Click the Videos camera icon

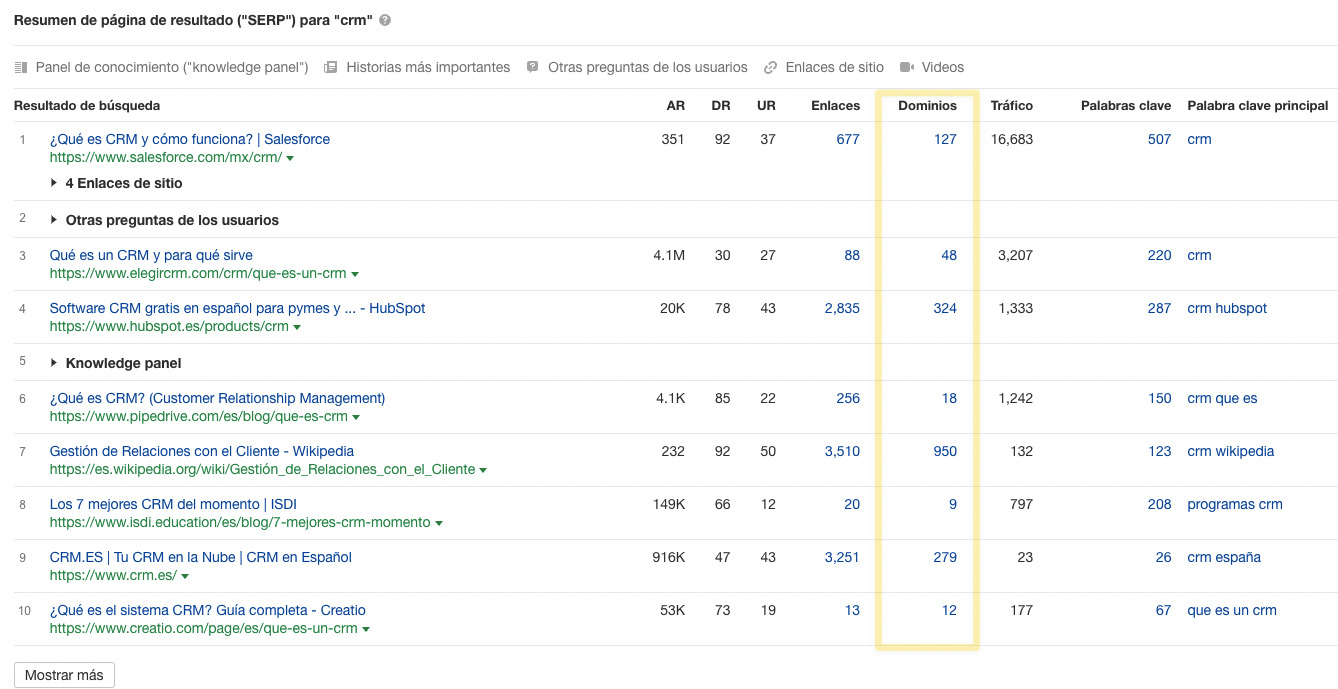click(x=907, y=68)
